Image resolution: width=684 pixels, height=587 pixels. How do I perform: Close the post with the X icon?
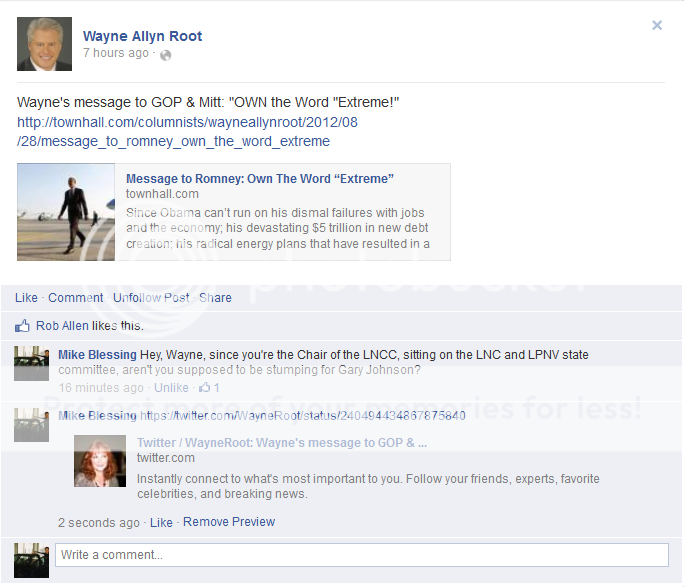click(x=657, y=25)
